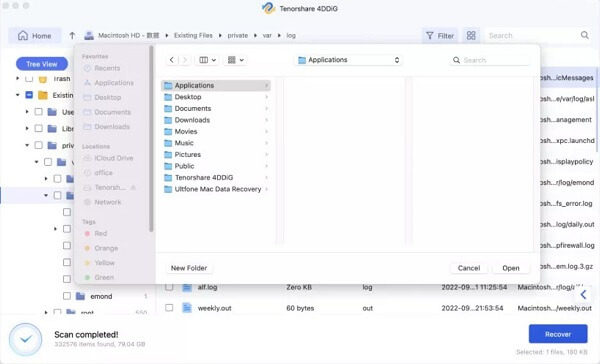600x364 pixels.
Task: Toggle the Users folder checkbox in tree
Action: (38, 112)
